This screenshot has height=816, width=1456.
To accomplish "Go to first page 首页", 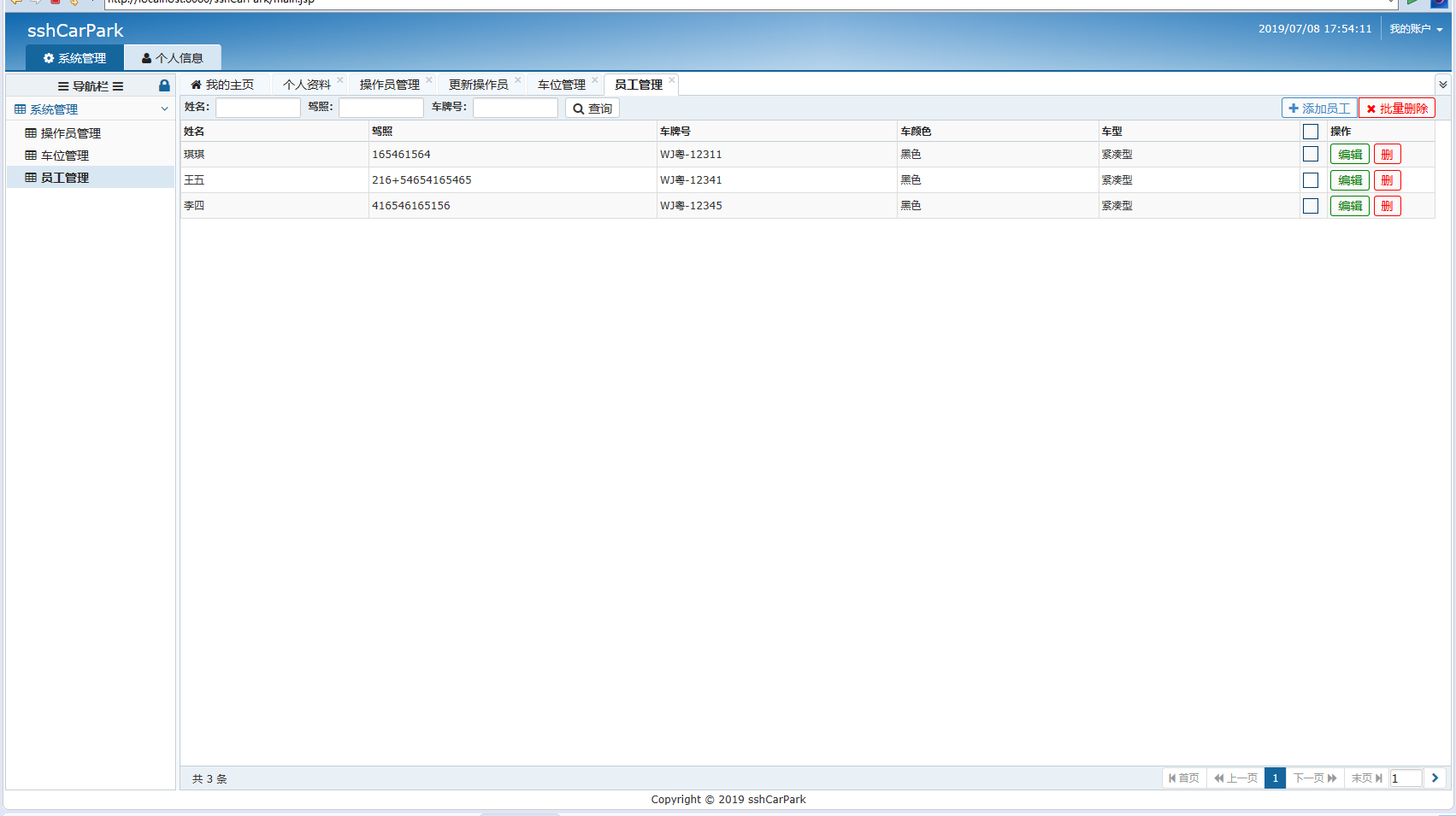I will point(1184,778).
